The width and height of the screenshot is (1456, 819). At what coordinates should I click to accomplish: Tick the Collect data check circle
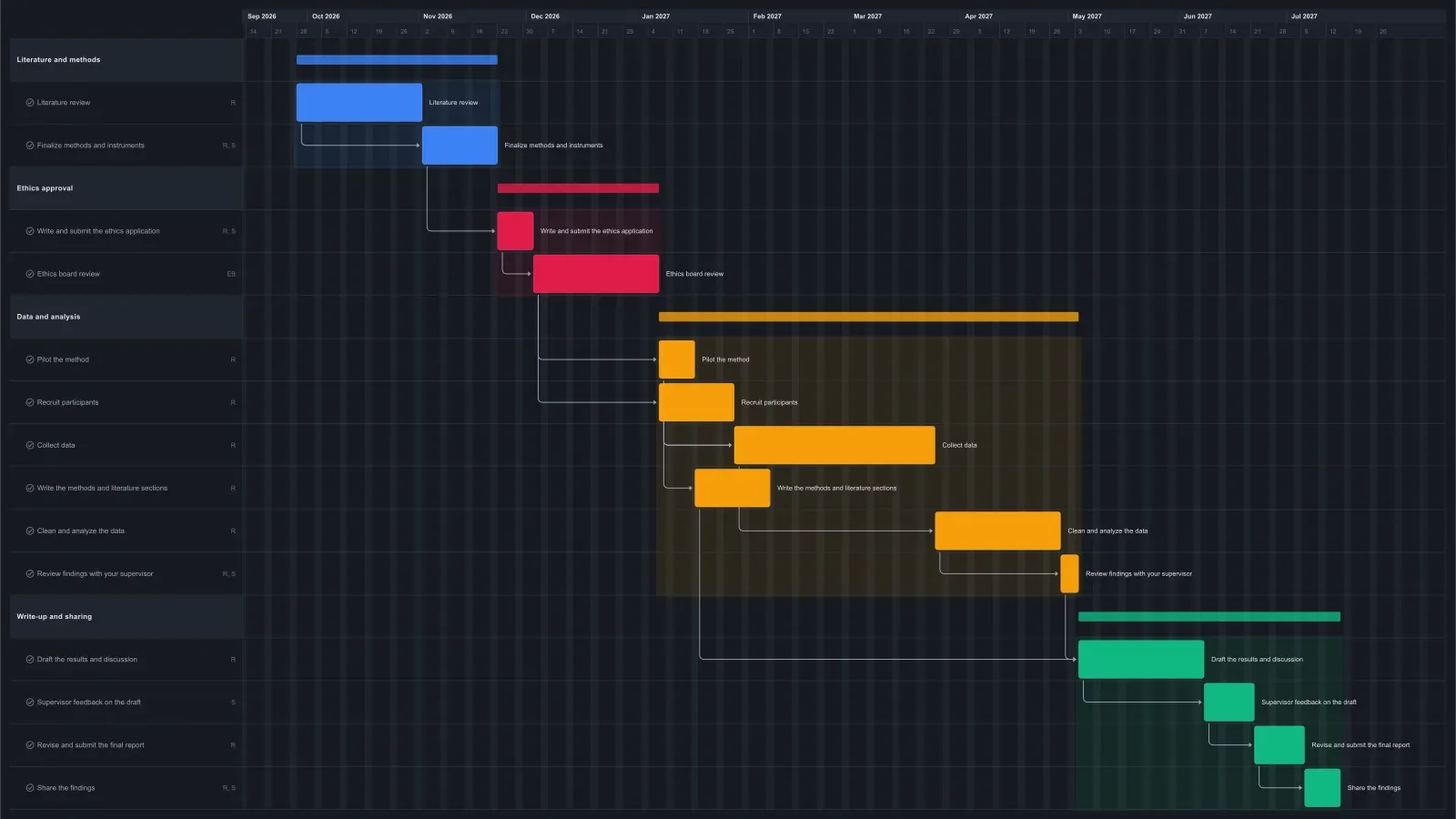pyautogui.click(x=30, y=445)
